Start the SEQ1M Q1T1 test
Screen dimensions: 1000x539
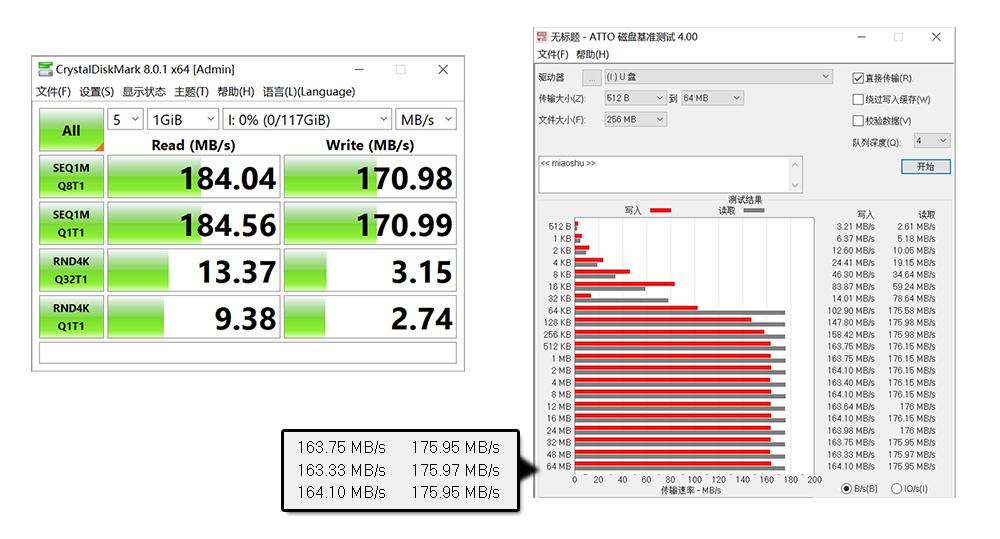click(71, 223)
